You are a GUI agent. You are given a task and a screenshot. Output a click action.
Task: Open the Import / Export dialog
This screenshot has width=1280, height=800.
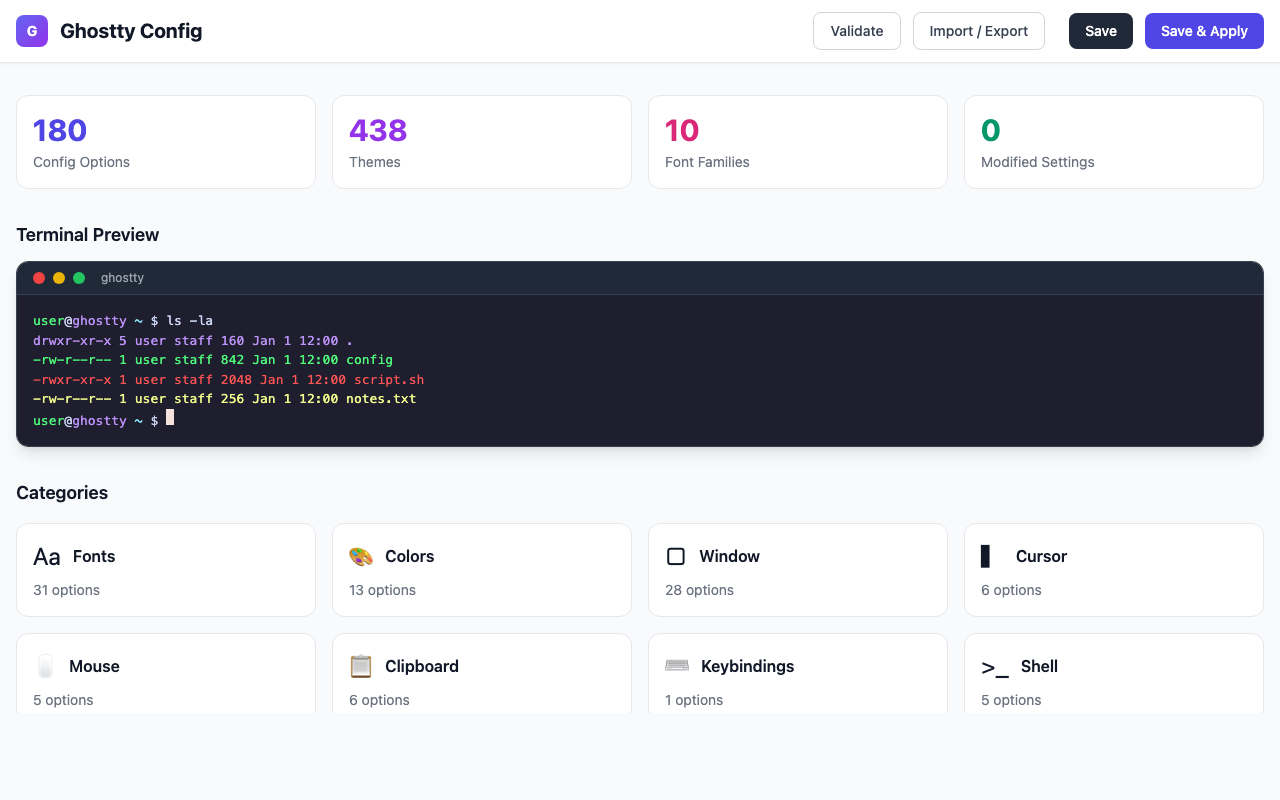(978, 31)
